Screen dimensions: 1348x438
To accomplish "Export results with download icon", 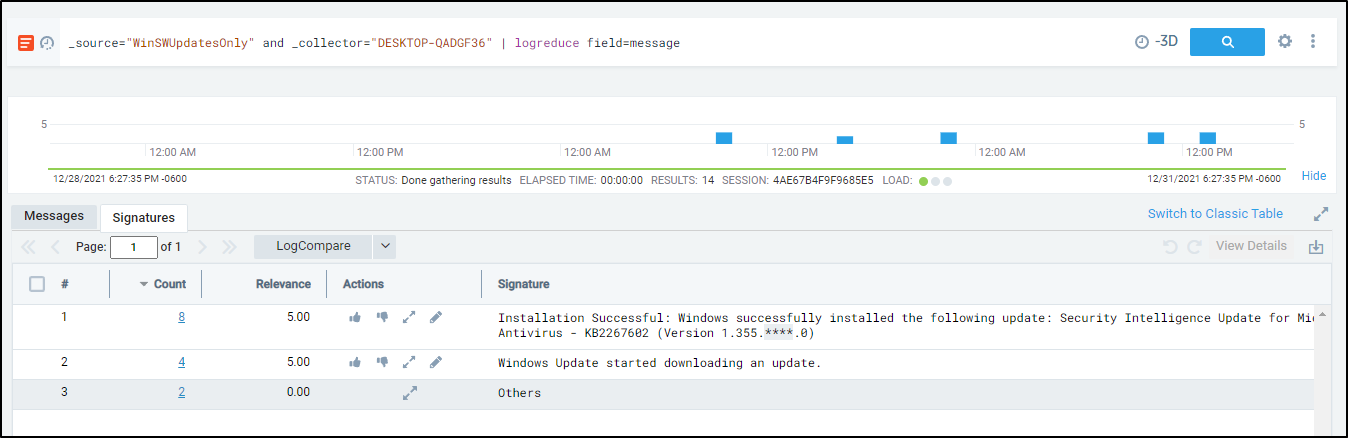I will coord(1316,247).
